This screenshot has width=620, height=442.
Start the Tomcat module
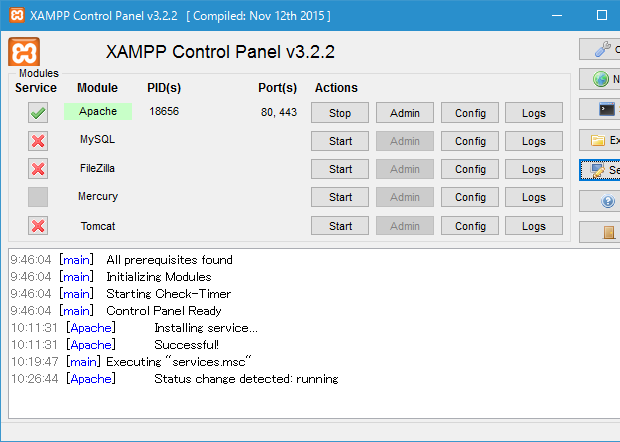point(340,226)
